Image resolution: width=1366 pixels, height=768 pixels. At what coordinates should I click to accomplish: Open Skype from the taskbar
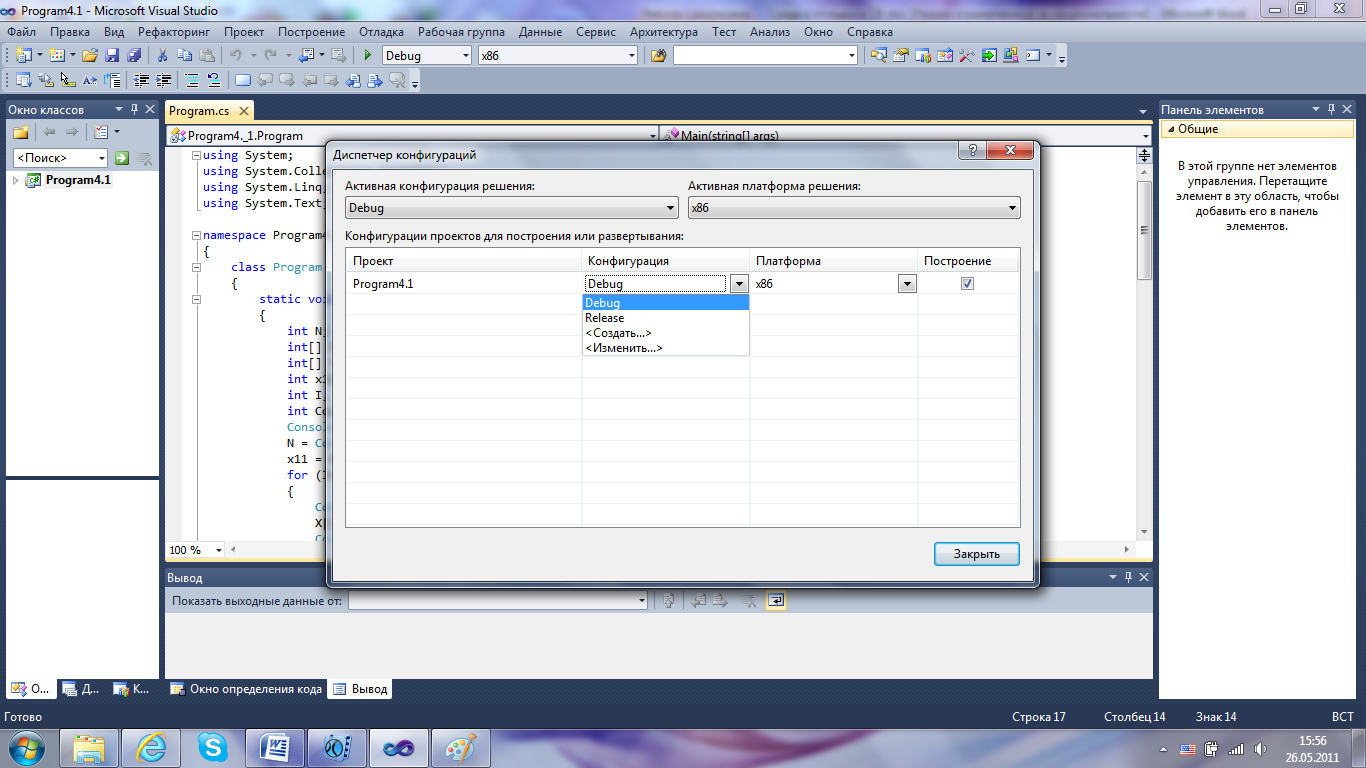click(x=212, y=747)
